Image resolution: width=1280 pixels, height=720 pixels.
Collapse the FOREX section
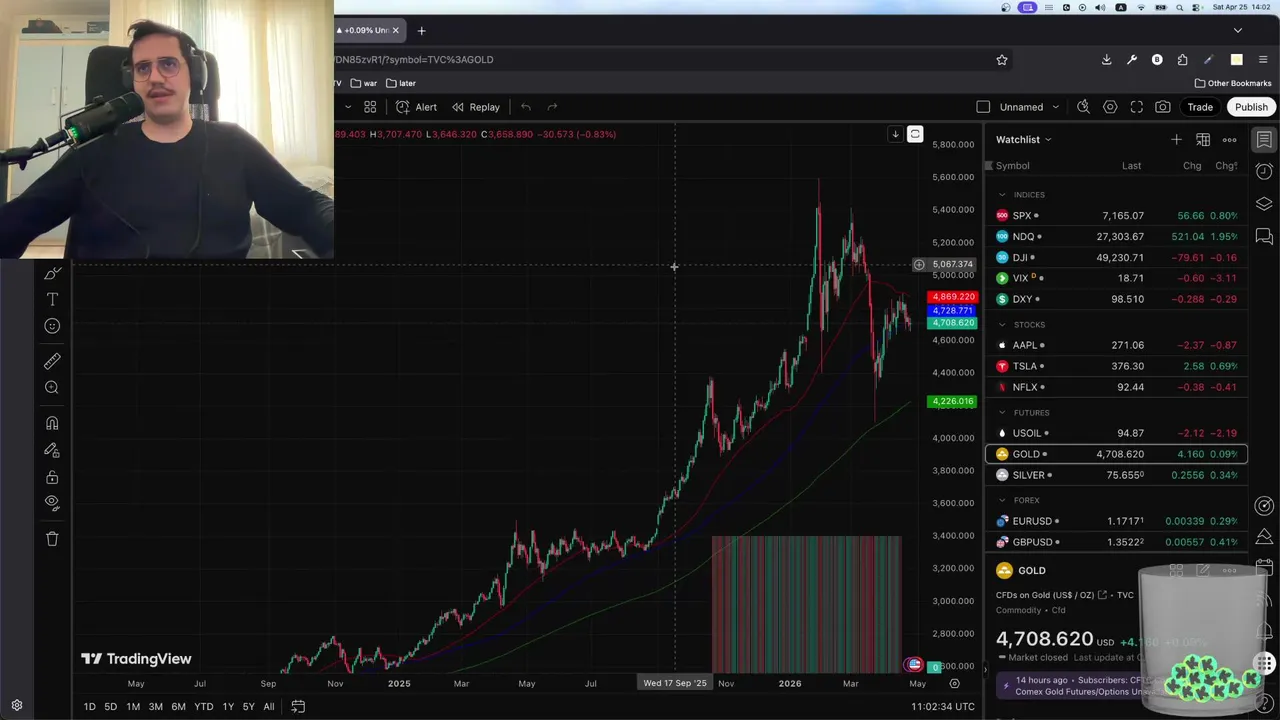click(1002, 500)
